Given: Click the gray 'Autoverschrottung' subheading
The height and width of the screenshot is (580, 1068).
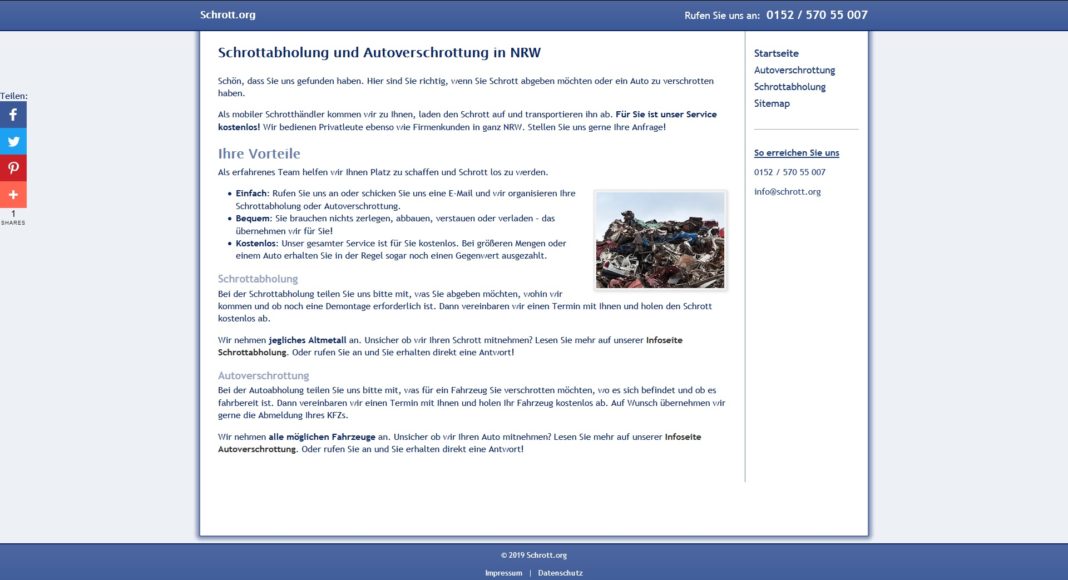Looking at the screenshot, I should point(264,375).
